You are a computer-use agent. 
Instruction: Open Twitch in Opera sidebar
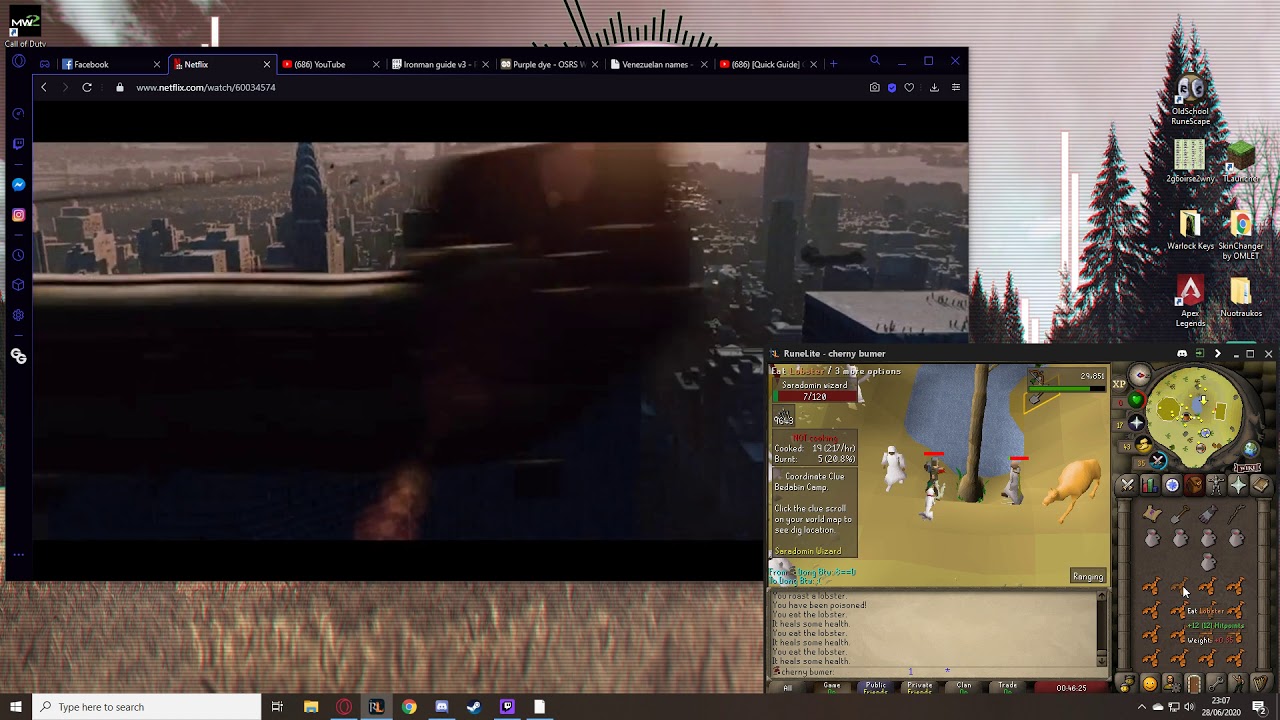[18, 144]
